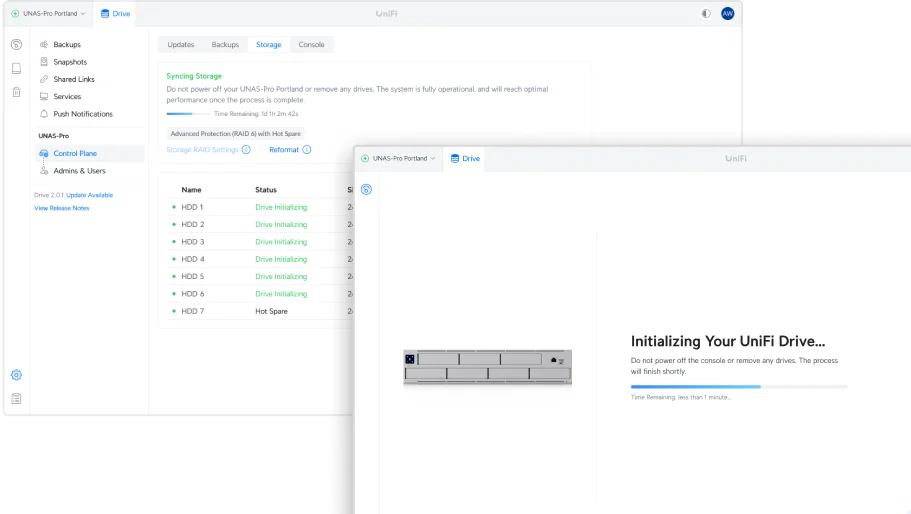Select the HDD 7 row
The image size is (911, 514).
coord(260,311)
